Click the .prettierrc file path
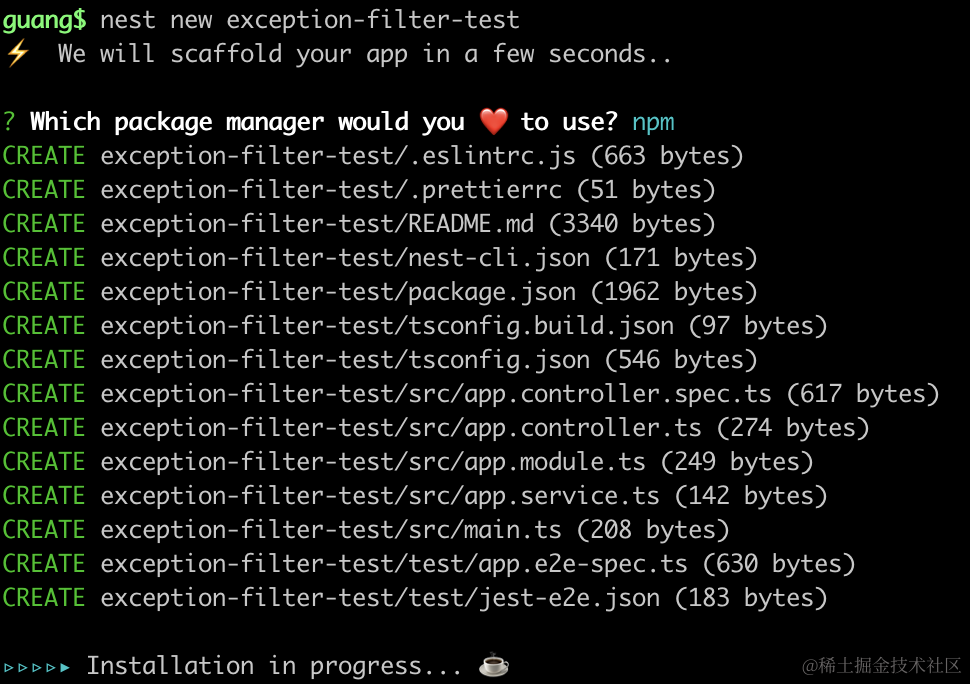 [x=331, y=190]
